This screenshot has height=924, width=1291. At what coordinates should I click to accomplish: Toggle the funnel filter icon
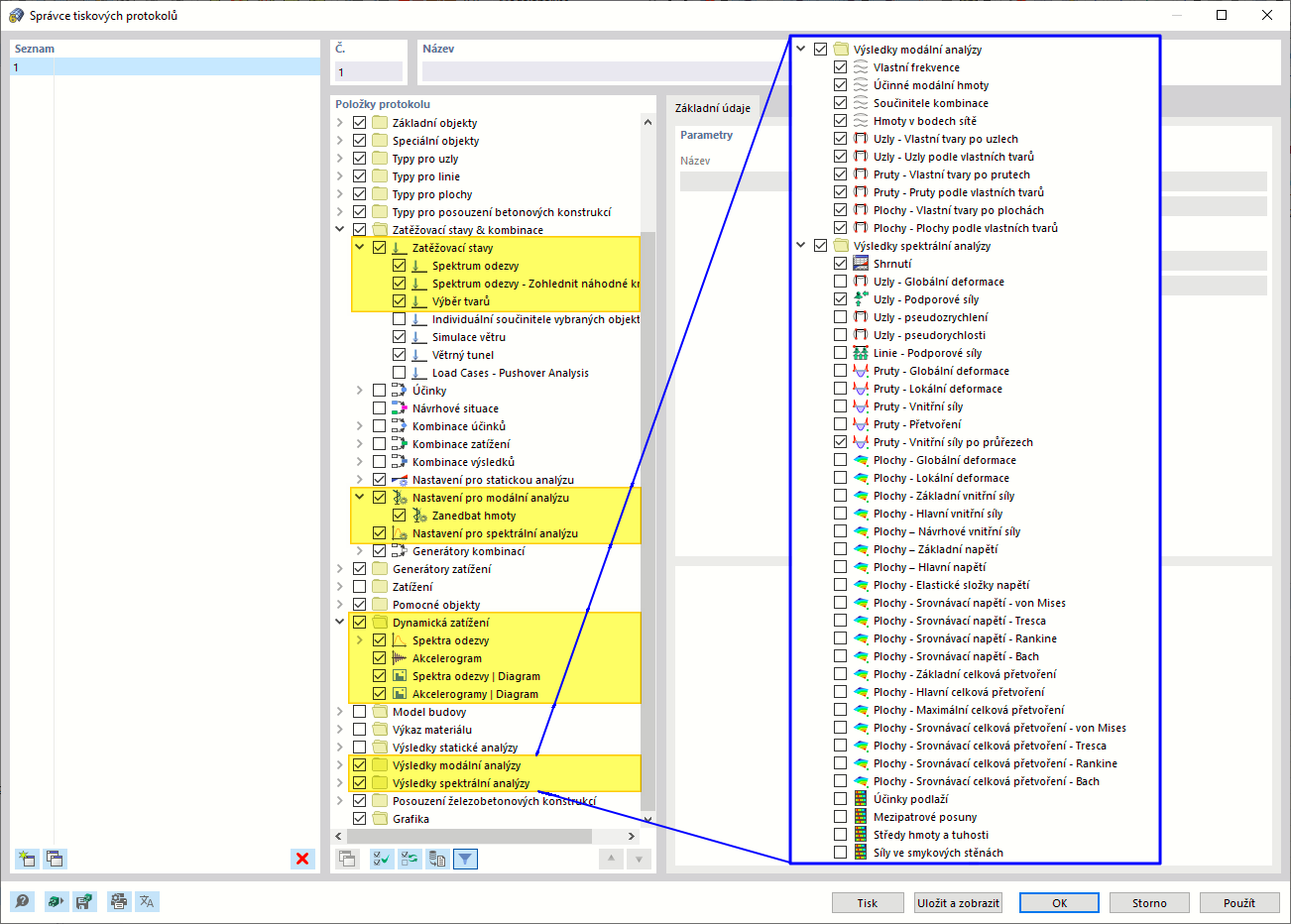[465, 859]
